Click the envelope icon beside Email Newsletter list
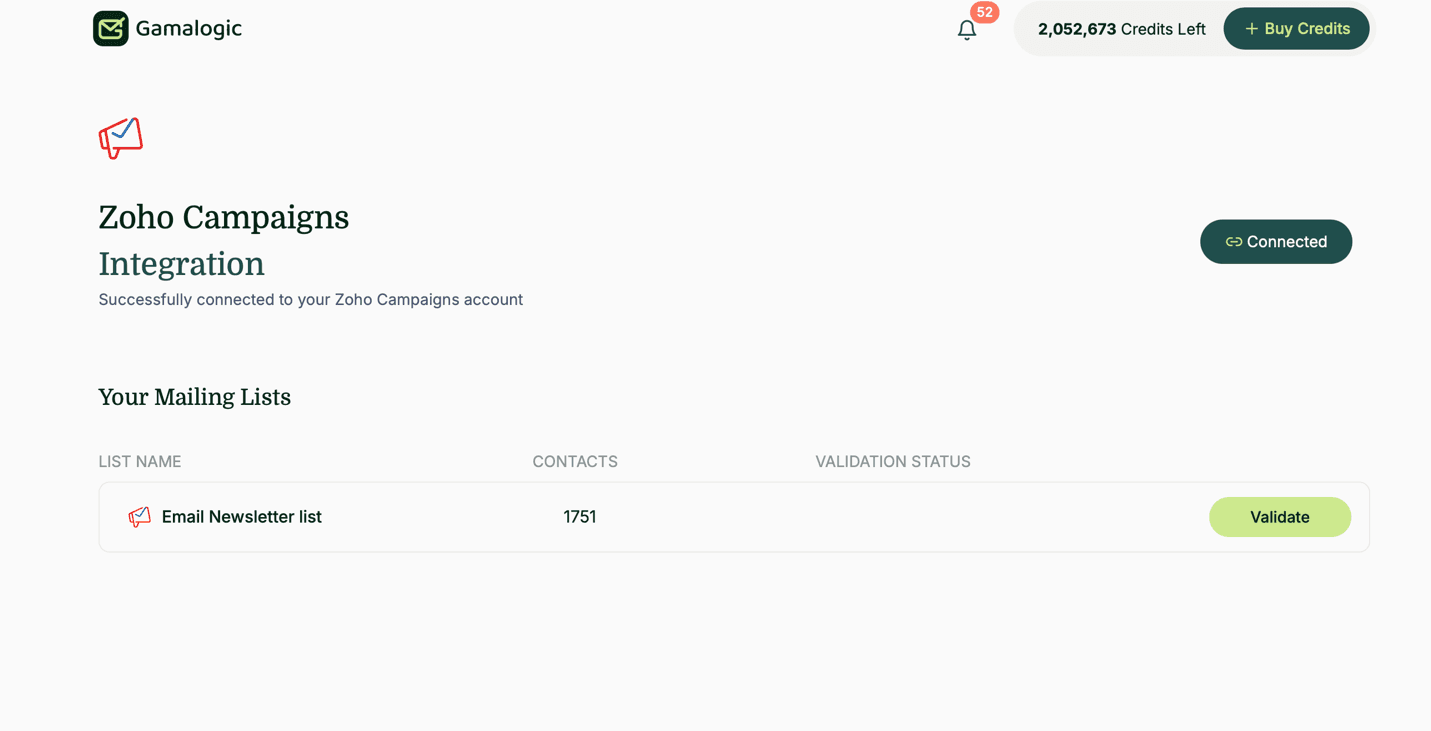 [x=139, y=517]
